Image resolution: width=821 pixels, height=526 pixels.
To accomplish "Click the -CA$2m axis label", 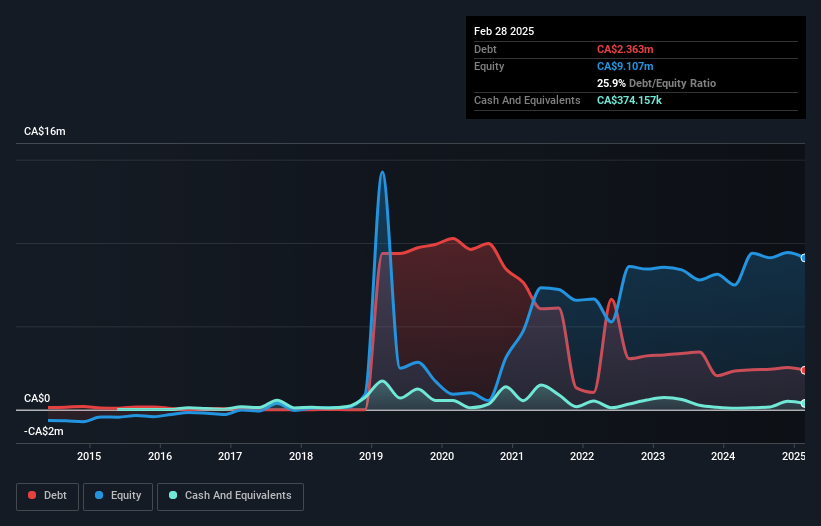I will [x=43, y=431].
